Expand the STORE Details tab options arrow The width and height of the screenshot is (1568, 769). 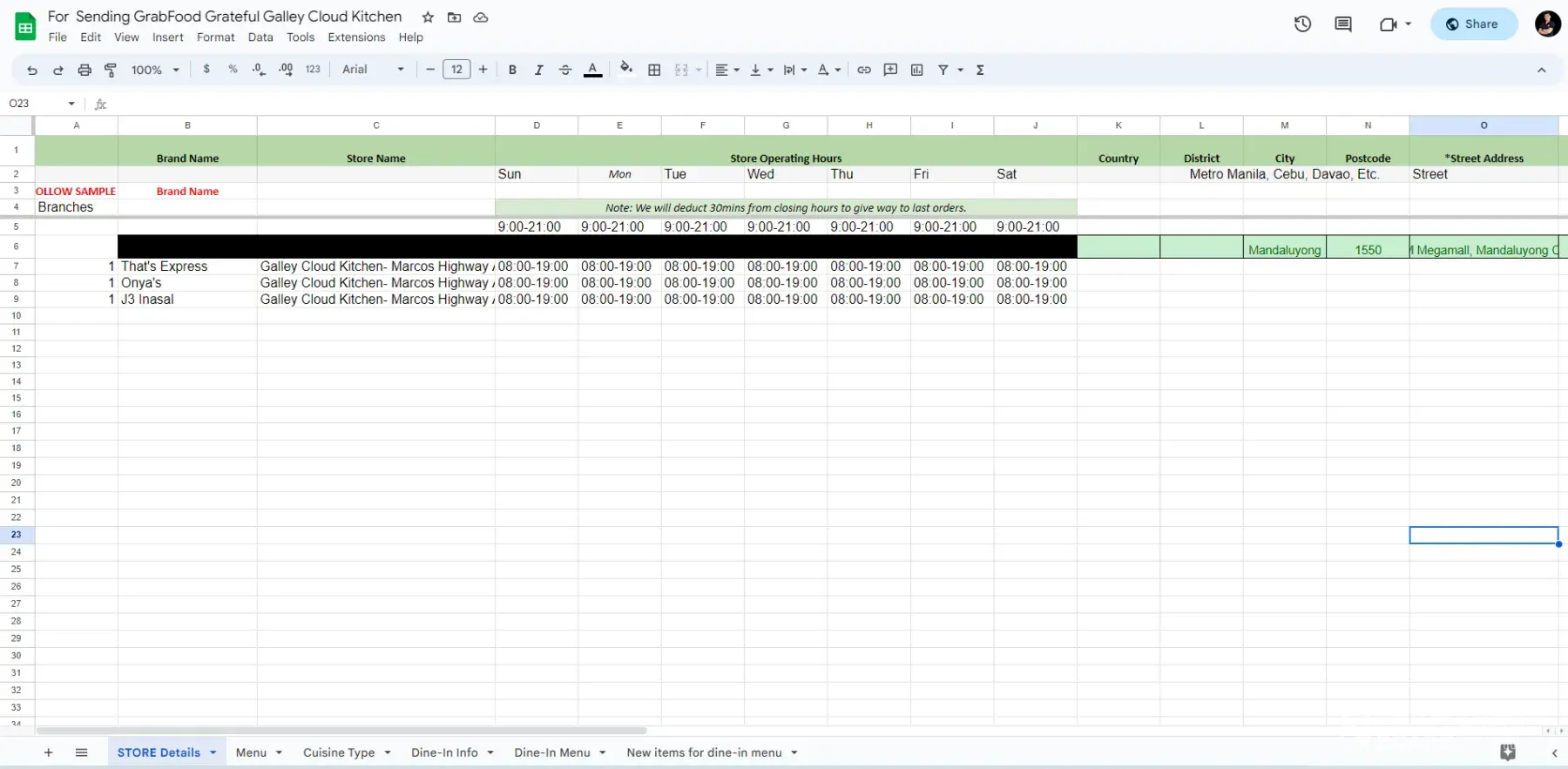[x=213, y=752]
